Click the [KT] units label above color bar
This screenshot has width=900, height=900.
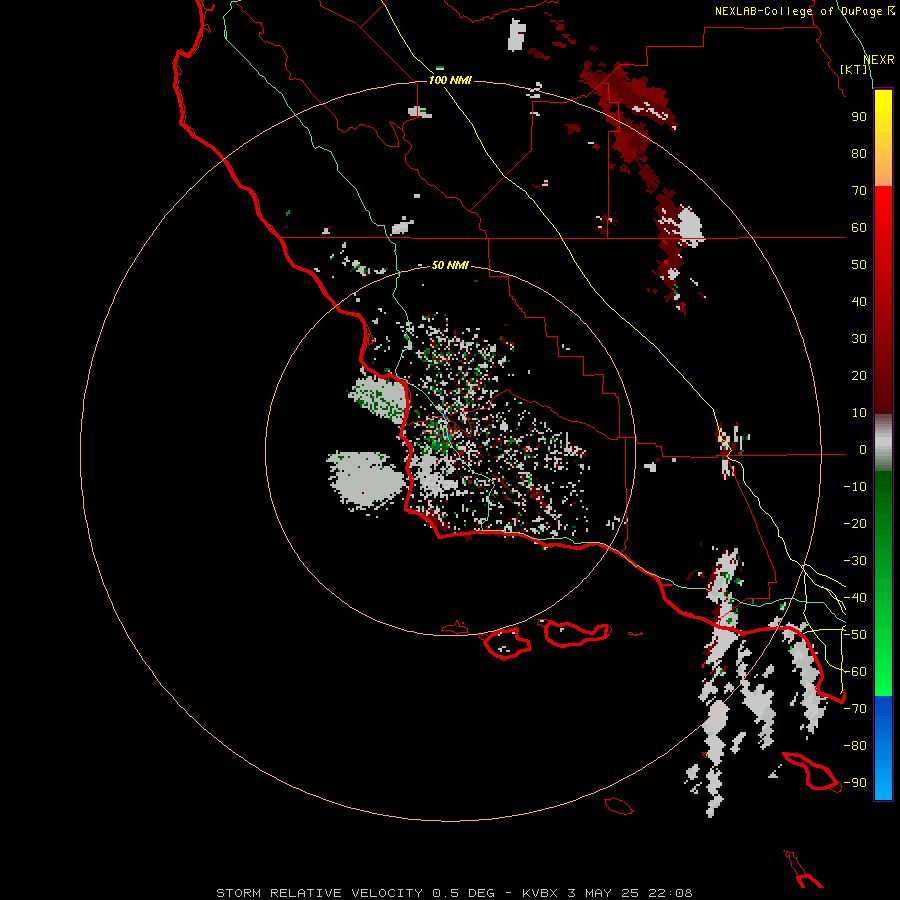(x=854, y=69)
